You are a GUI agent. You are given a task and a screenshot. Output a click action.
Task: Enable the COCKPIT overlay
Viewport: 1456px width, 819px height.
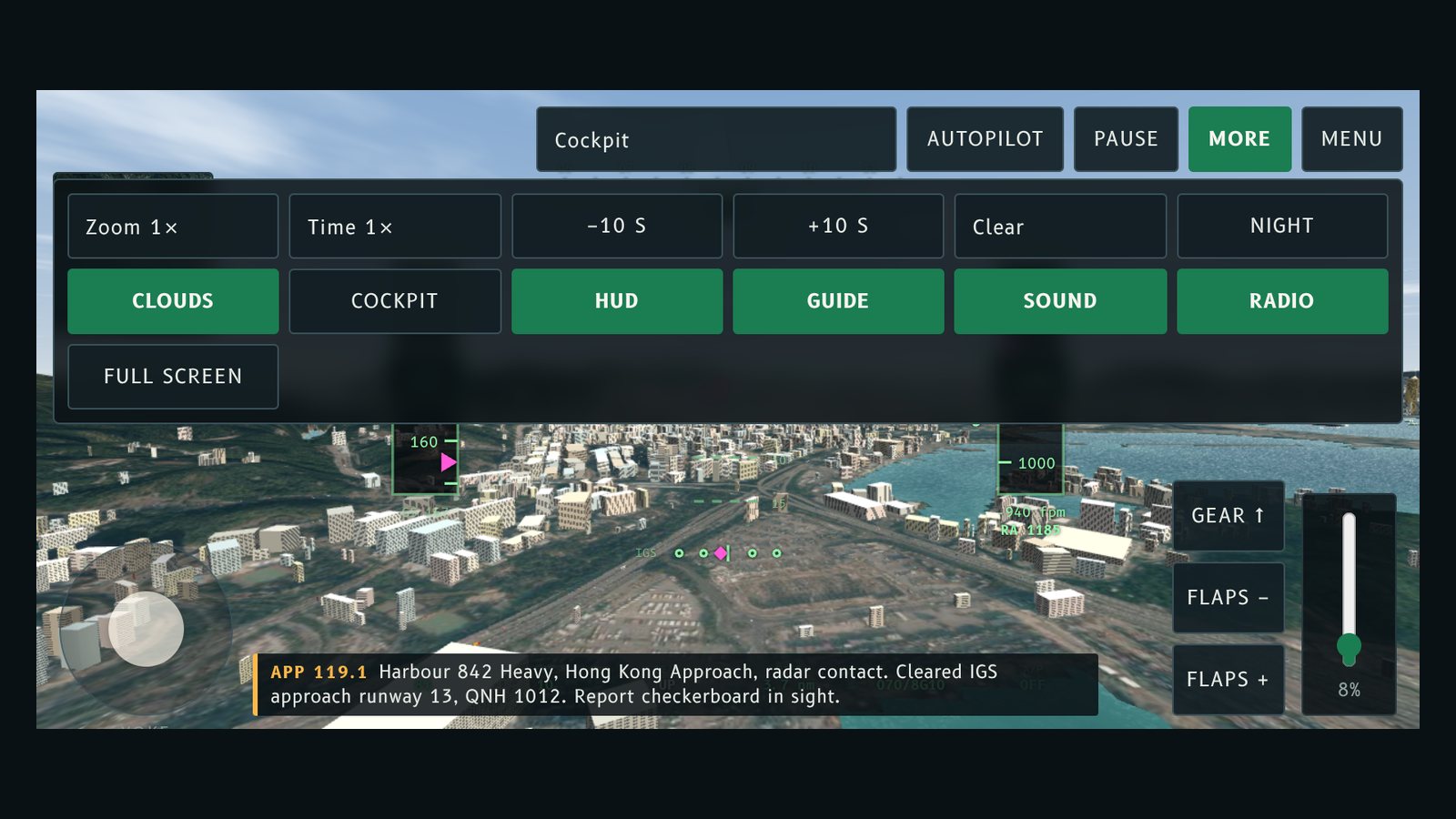[395, 301]
